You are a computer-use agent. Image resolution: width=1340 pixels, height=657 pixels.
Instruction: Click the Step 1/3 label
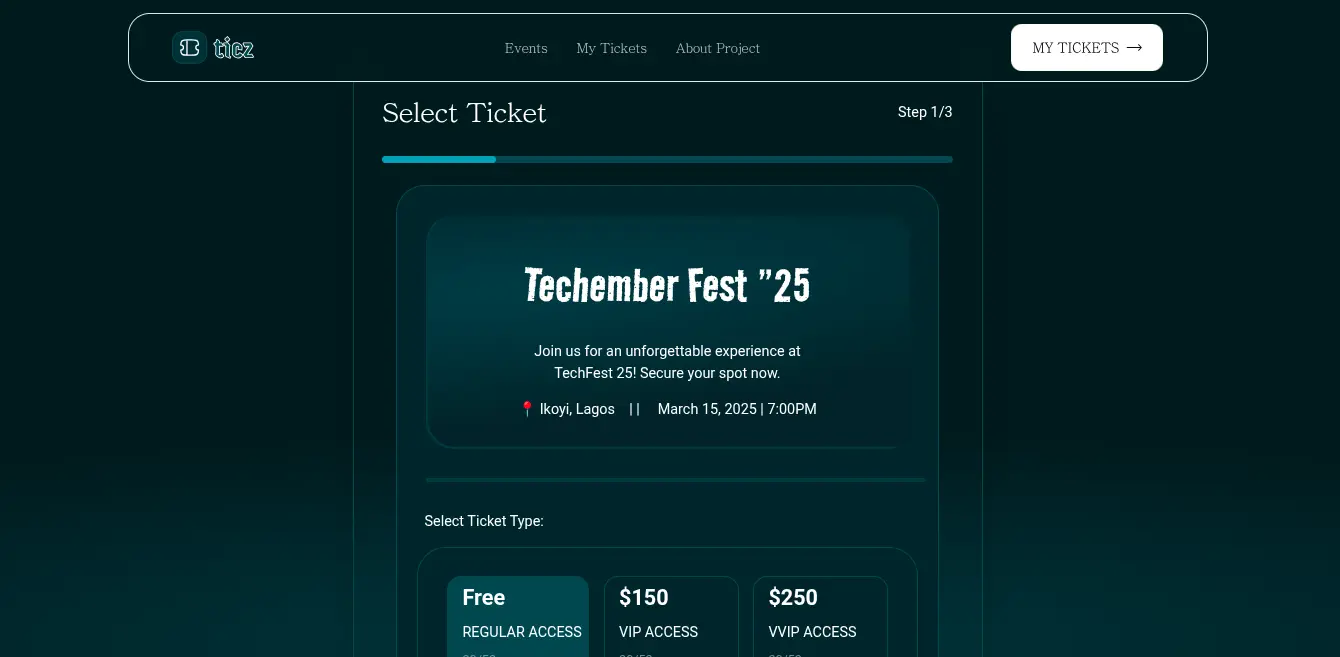coord(925,112)
